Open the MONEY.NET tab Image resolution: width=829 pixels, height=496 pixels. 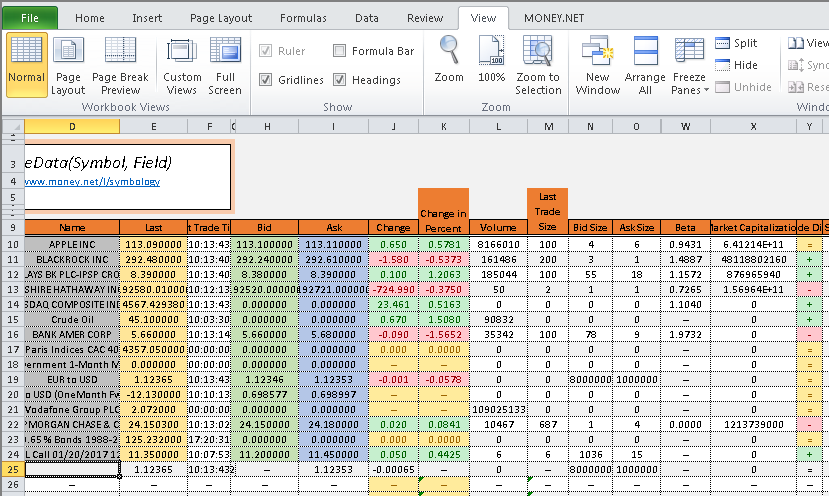554,18
